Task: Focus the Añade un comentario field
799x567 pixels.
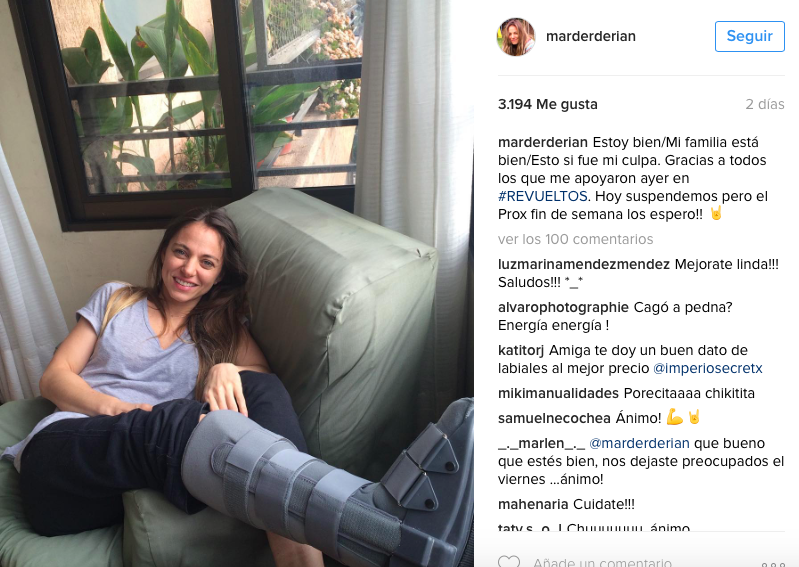Action: pos(602,562)
